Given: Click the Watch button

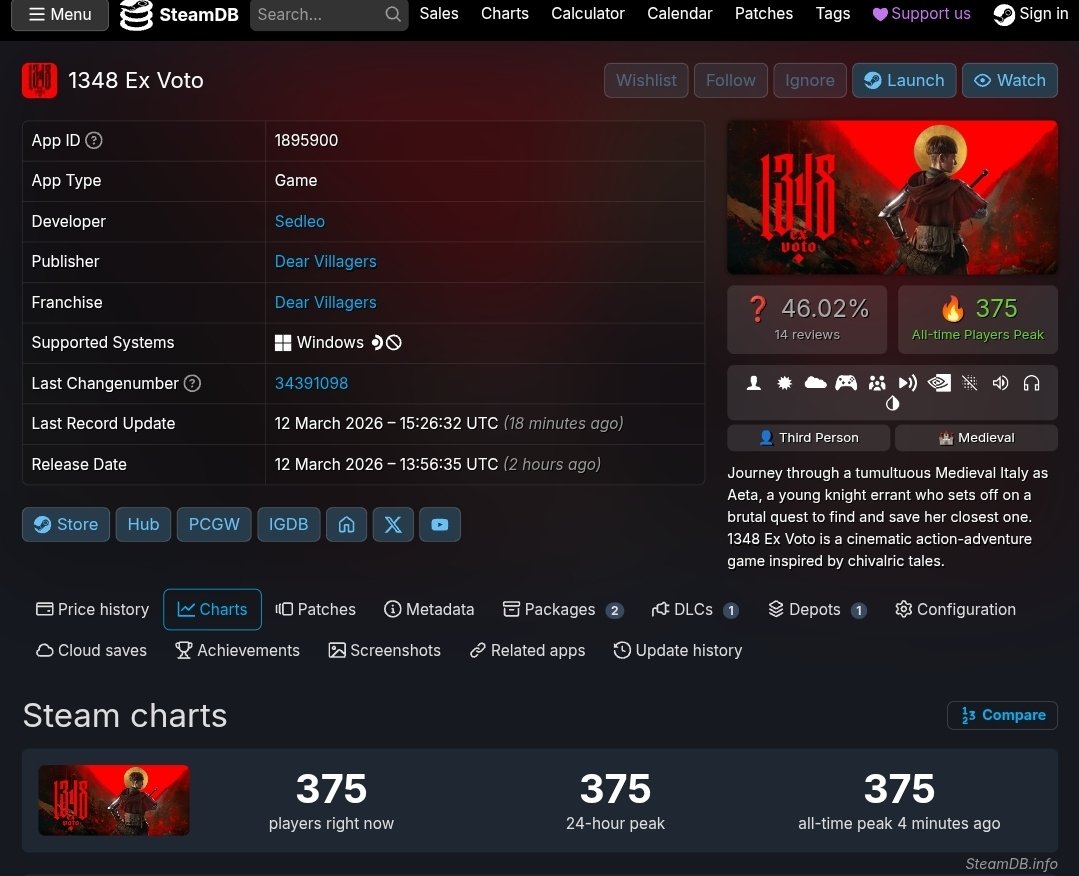Looking at the screenshot, I should 1009,81.
